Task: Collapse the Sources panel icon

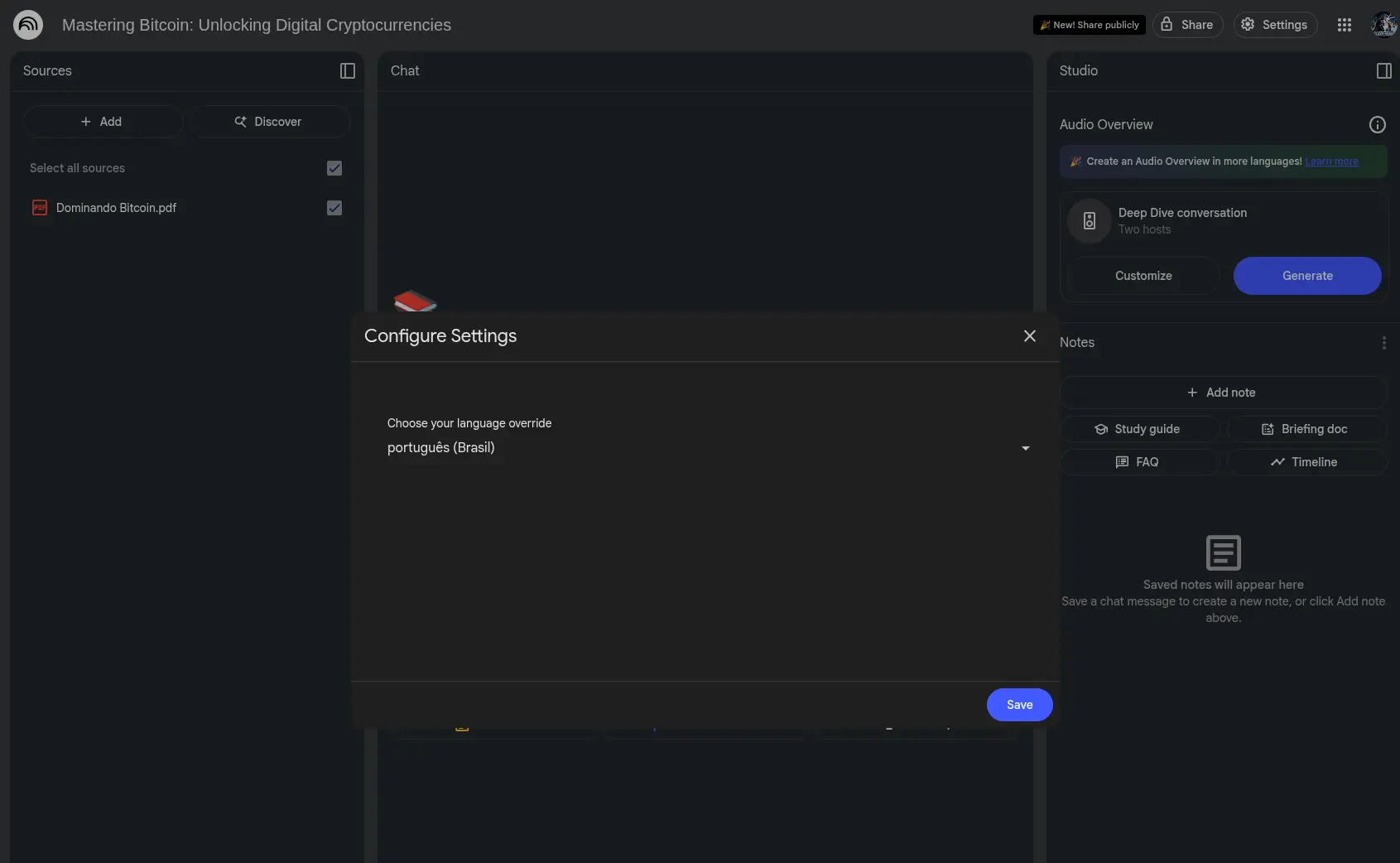Action: coord(348,71)
